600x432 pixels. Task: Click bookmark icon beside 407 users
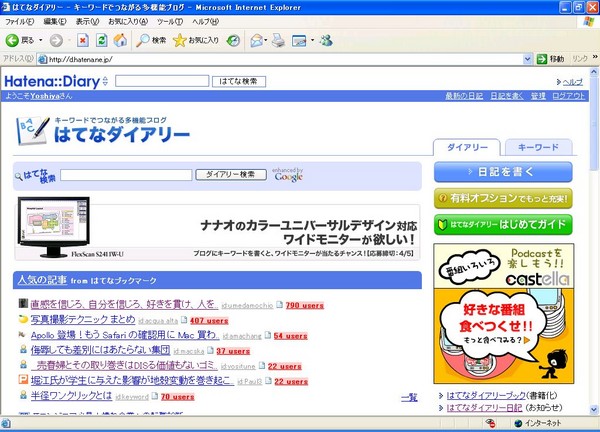pyautogui.click(x=184, y=320)
